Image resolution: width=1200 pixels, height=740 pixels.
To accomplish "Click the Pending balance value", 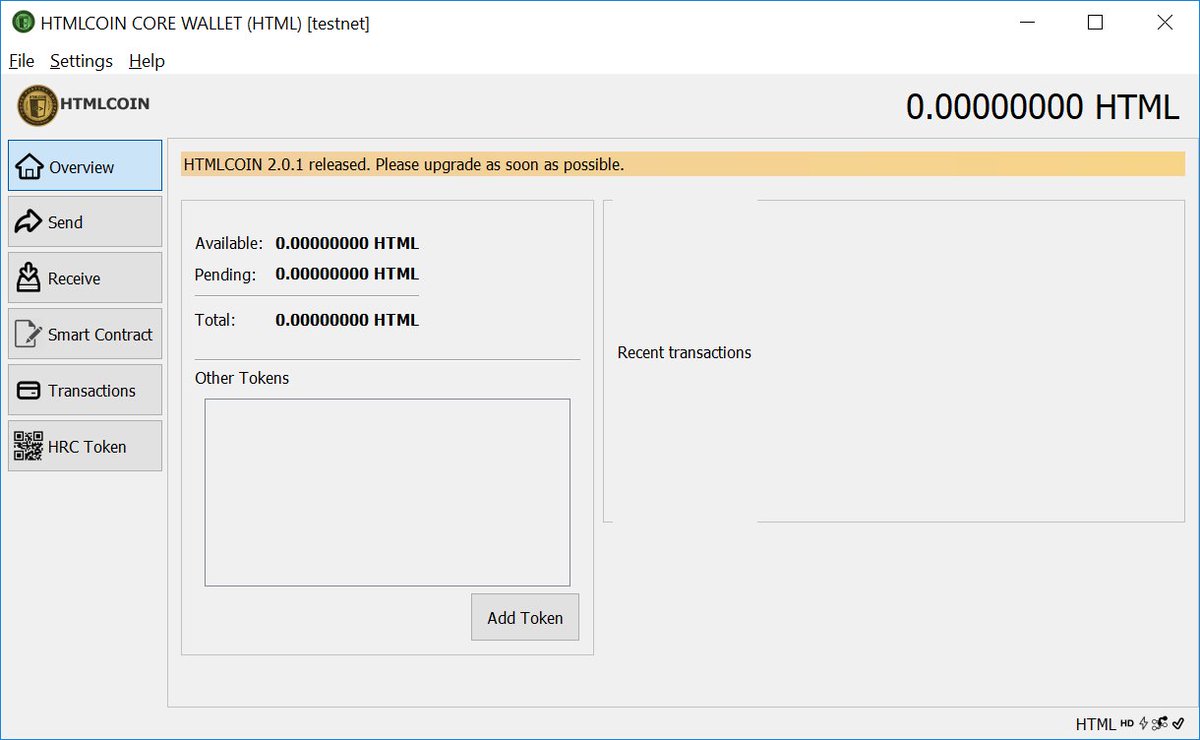I will [x=347, y=274].
